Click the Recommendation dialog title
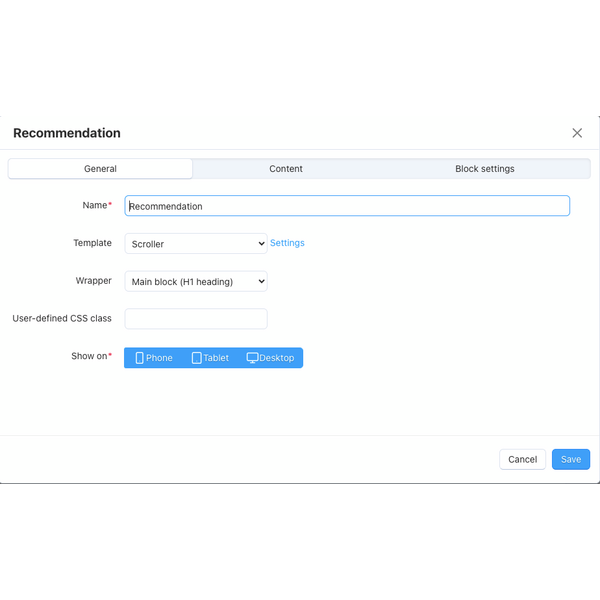600x600 pixels. (67, 133)
